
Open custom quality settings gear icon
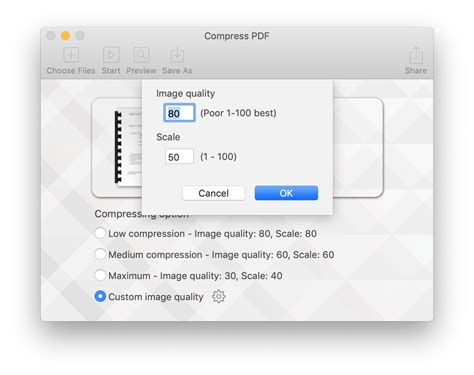219,296
